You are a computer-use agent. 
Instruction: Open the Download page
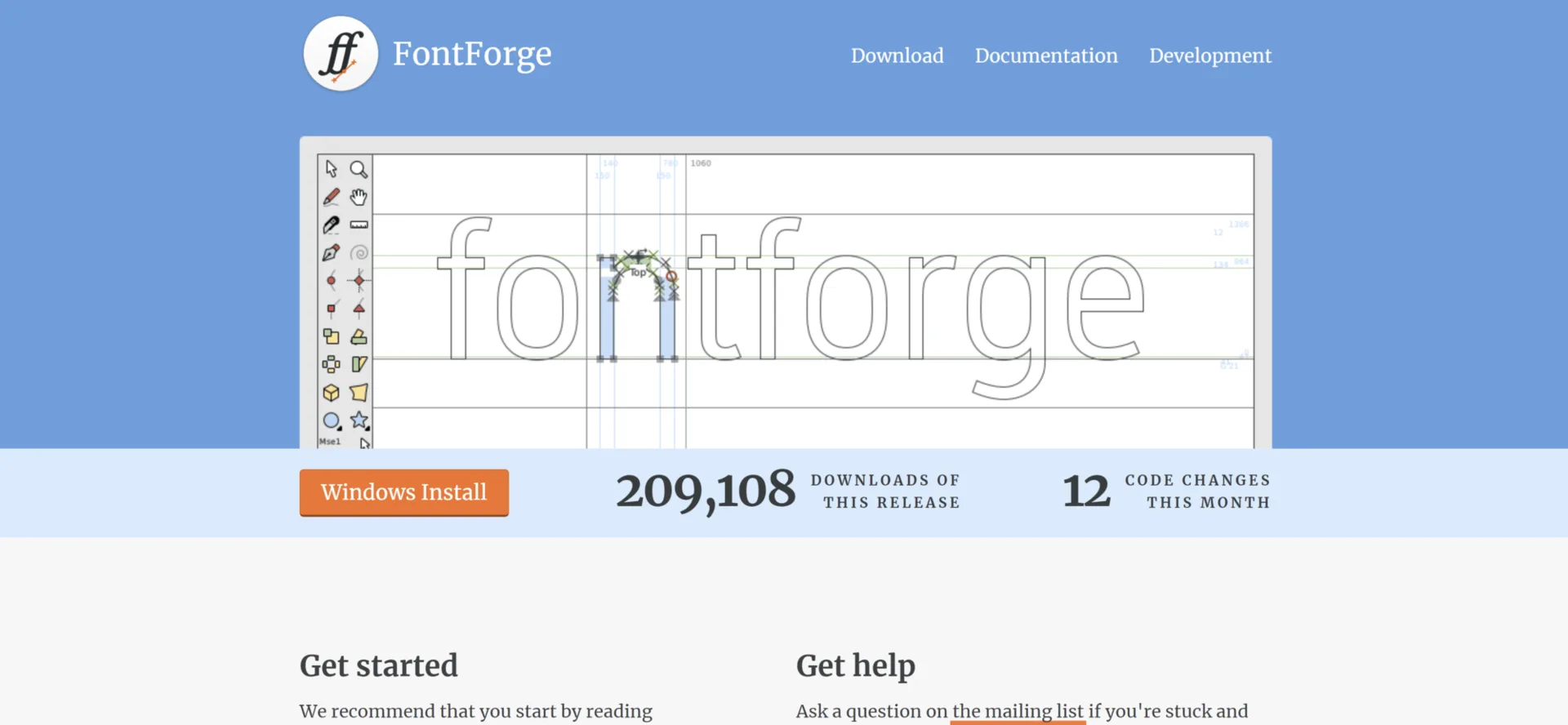click(897, 56)
